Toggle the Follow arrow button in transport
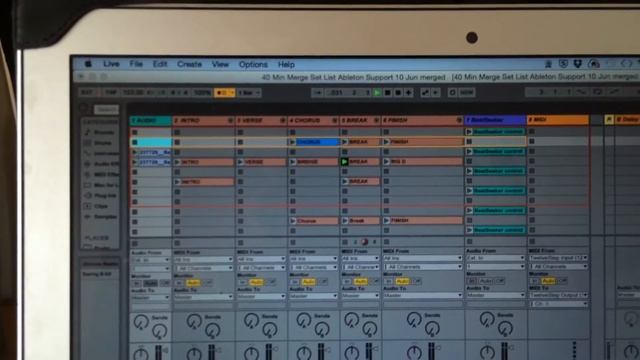Screen dimensions: 640x360 (x=318, y=93)
